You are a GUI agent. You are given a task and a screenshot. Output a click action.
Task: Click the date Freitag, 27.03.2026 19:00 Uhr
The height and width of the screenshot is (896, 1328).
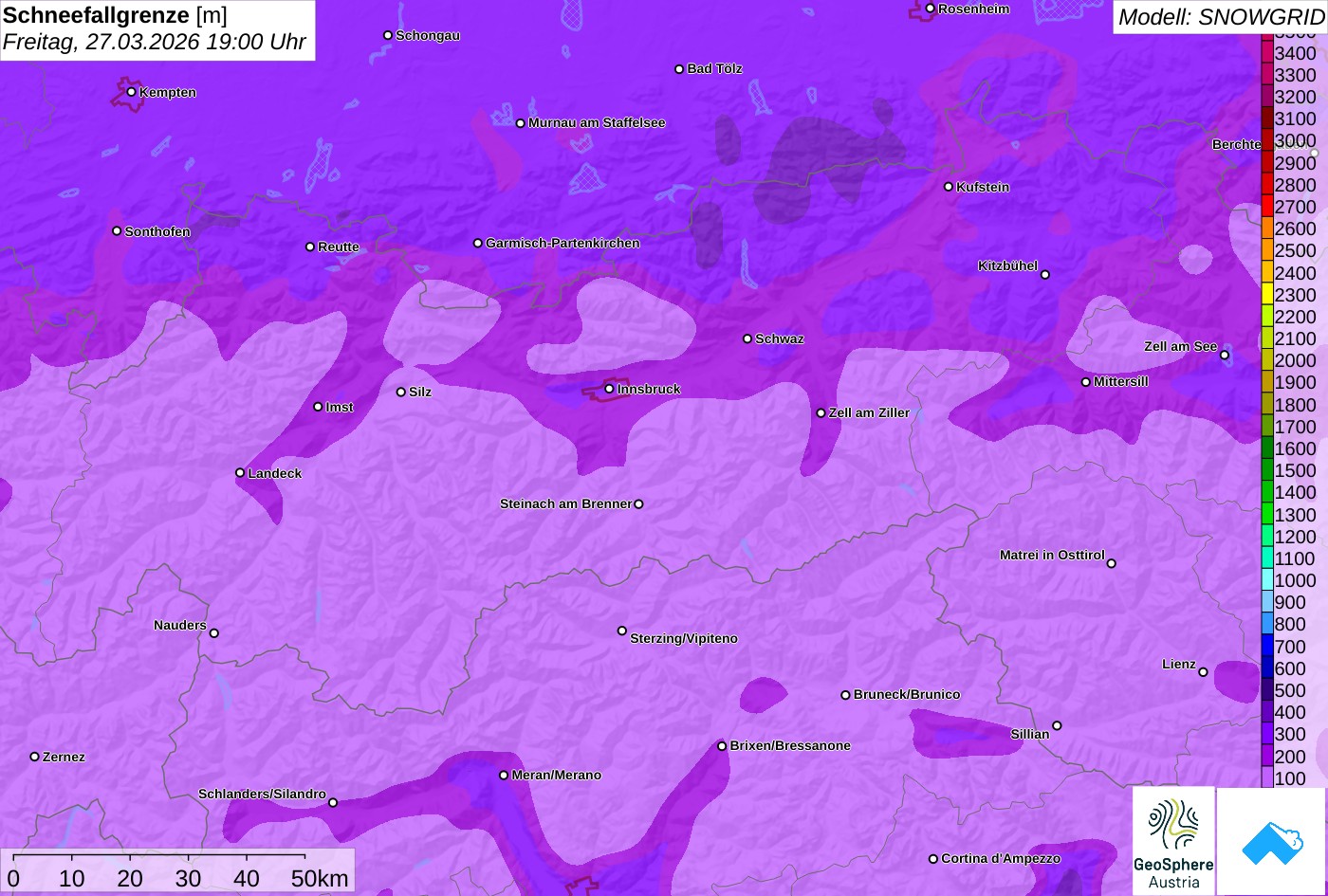click(155, 43)
